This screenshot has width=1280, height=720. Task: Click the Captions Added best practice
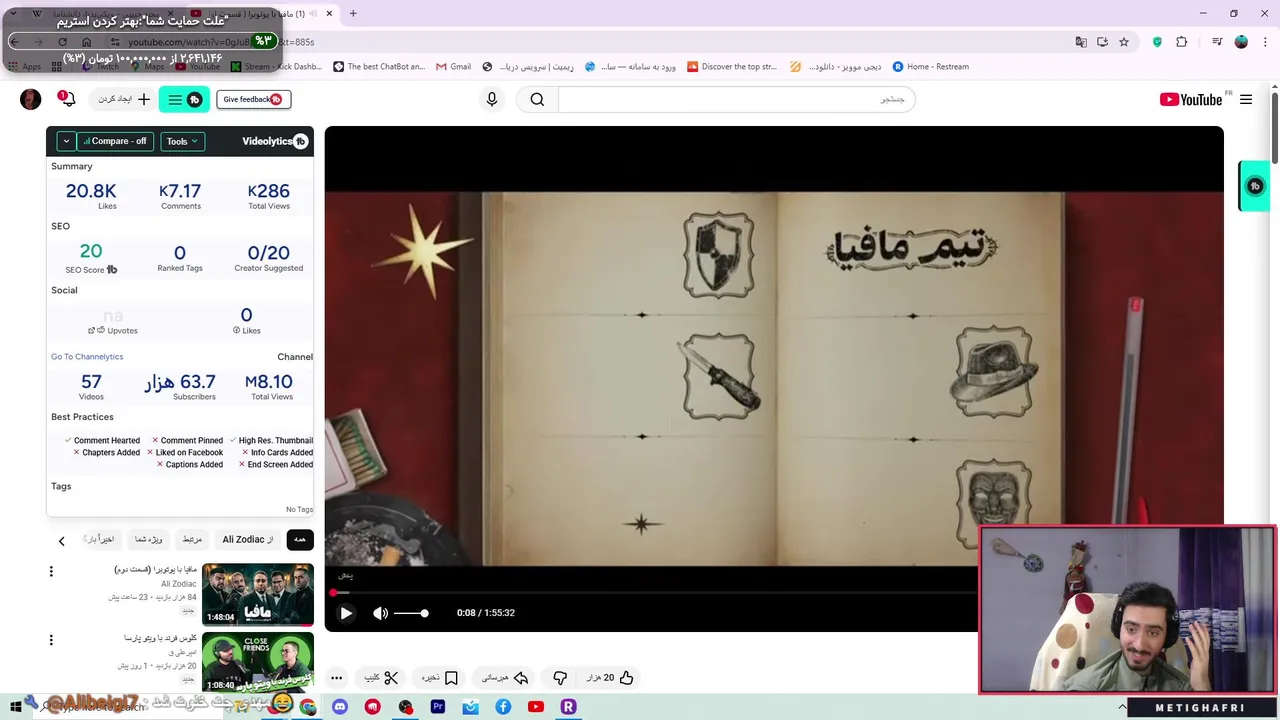click(190, 465)
